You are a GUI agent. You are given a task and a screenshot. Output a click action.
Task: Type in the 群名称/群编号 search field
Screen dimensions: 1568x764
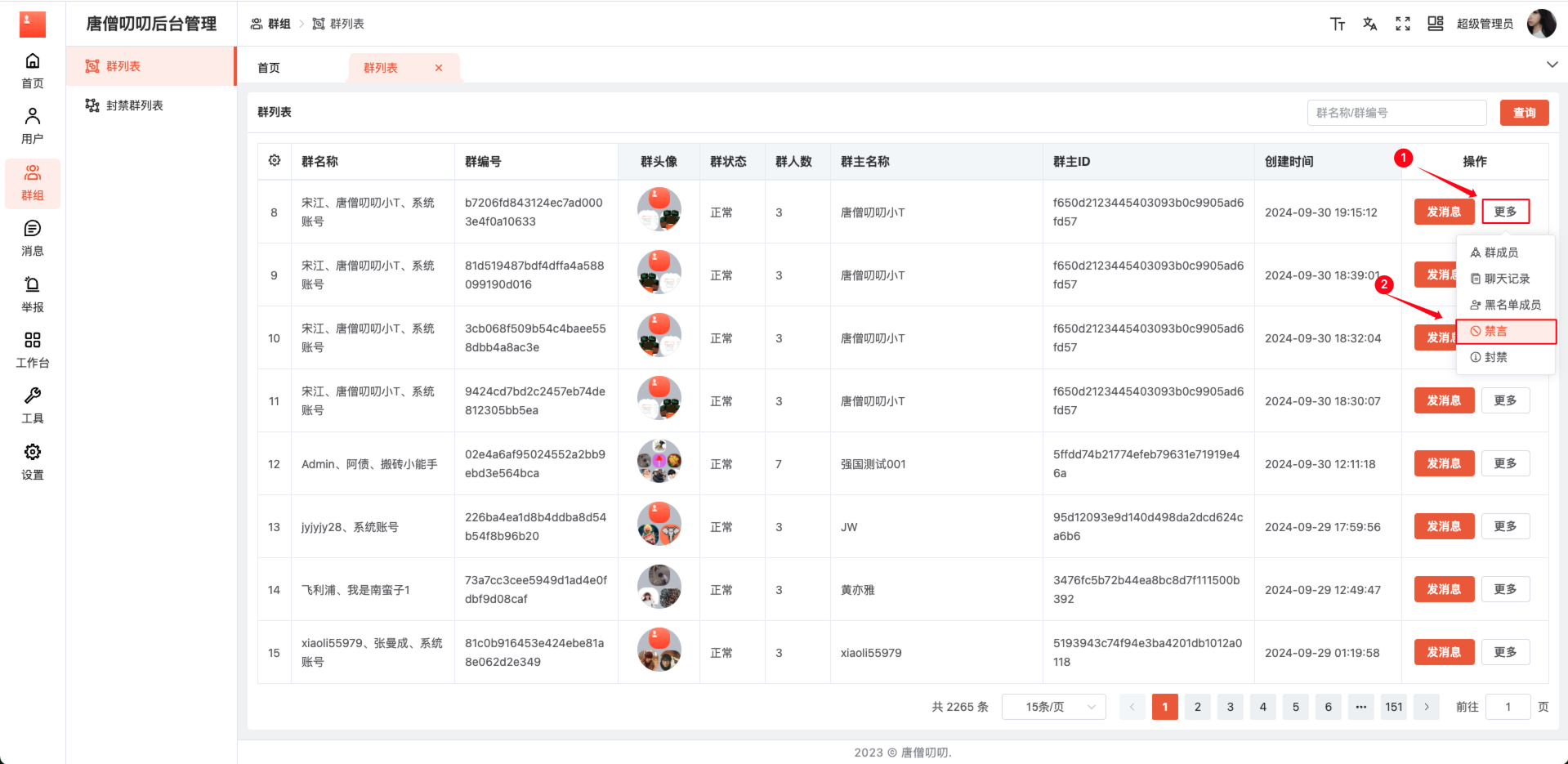(x=1396, y=113)
